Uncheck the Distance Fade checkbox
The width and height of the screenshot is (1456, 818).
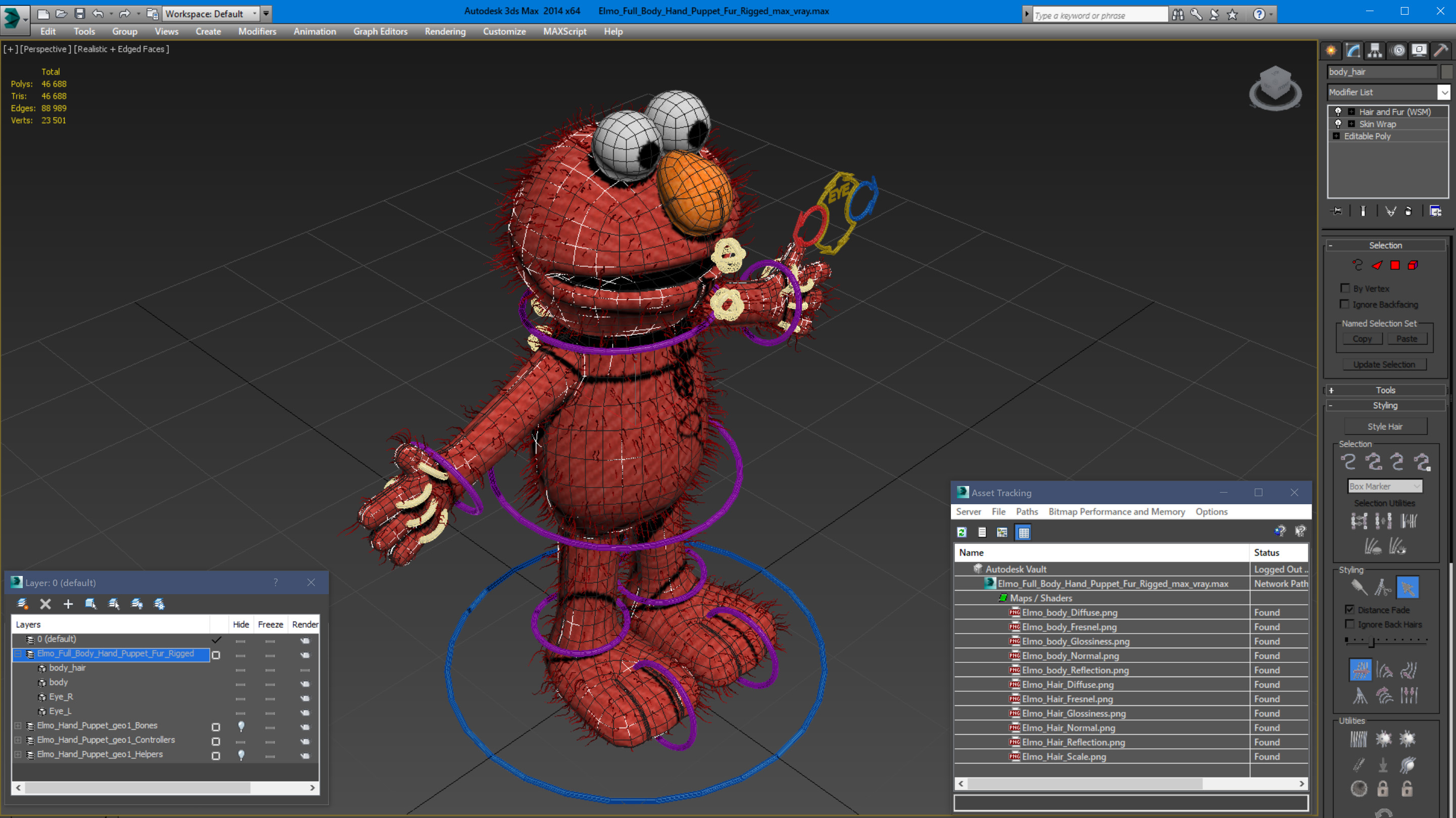coord(1350,609)
